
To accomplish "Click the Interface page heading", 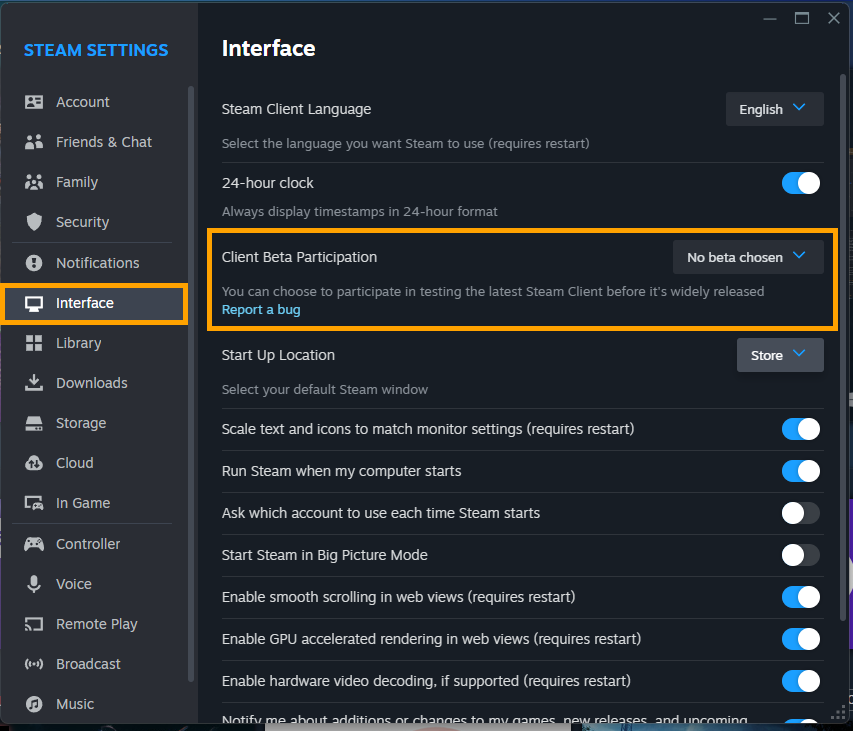I will [269, 48].
